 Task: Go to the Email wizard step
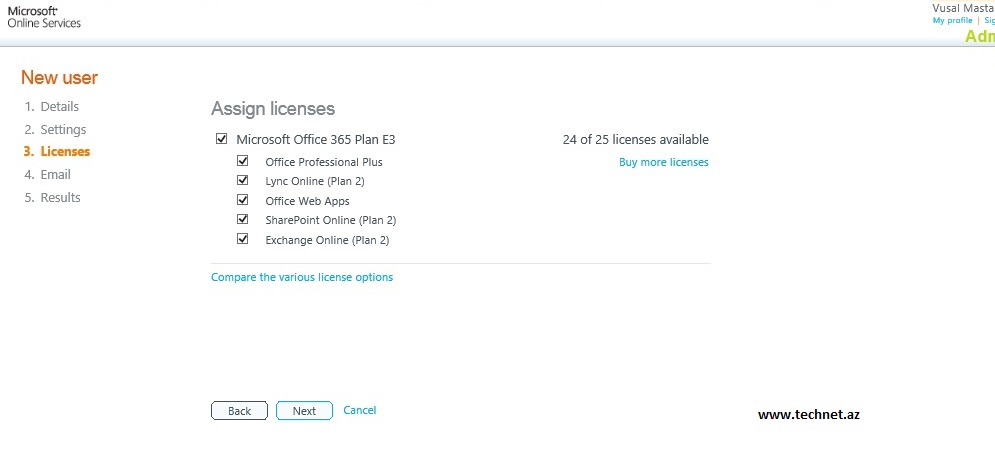point(55,175)
